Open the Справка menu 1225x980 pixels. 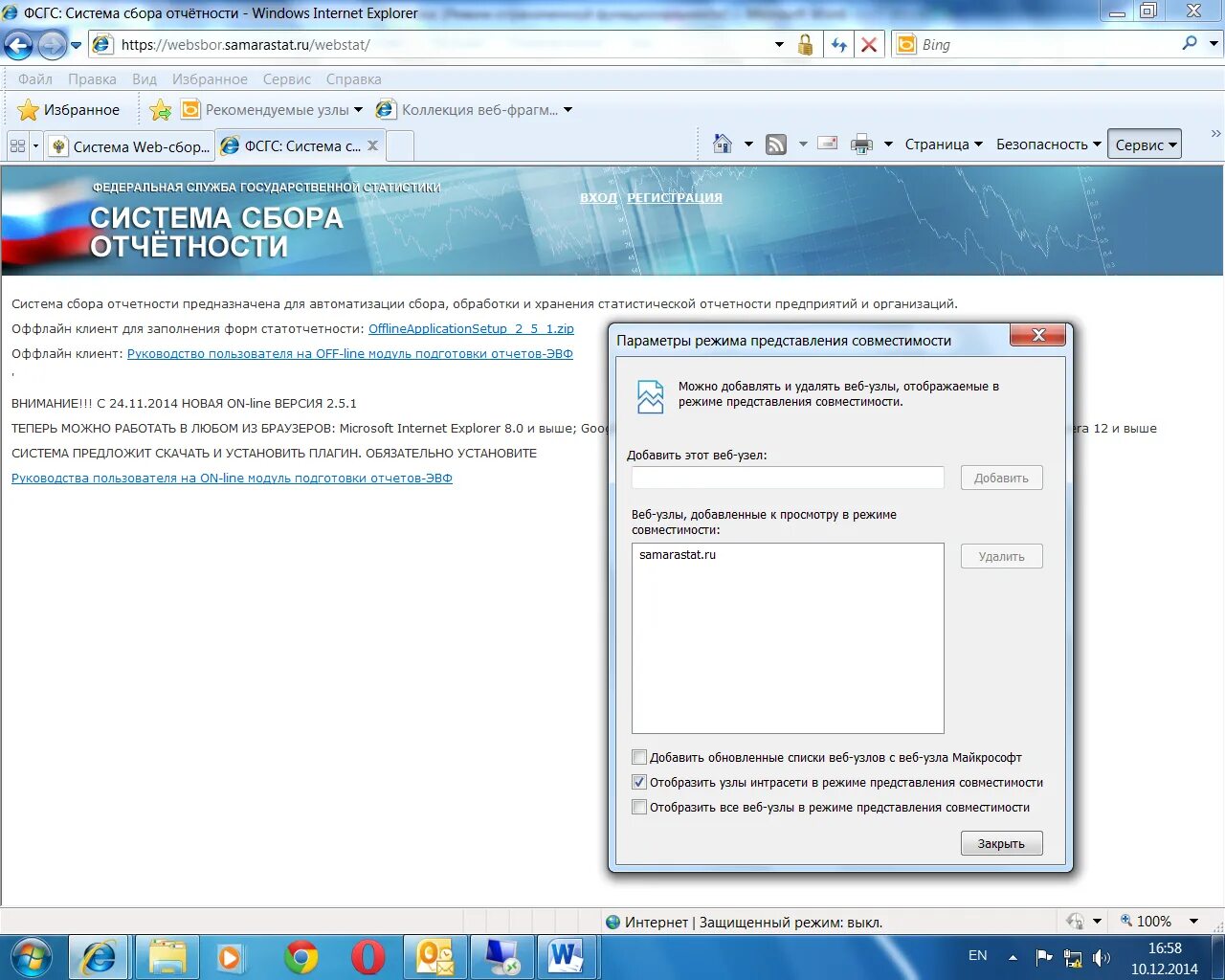(x=353, y=79)
